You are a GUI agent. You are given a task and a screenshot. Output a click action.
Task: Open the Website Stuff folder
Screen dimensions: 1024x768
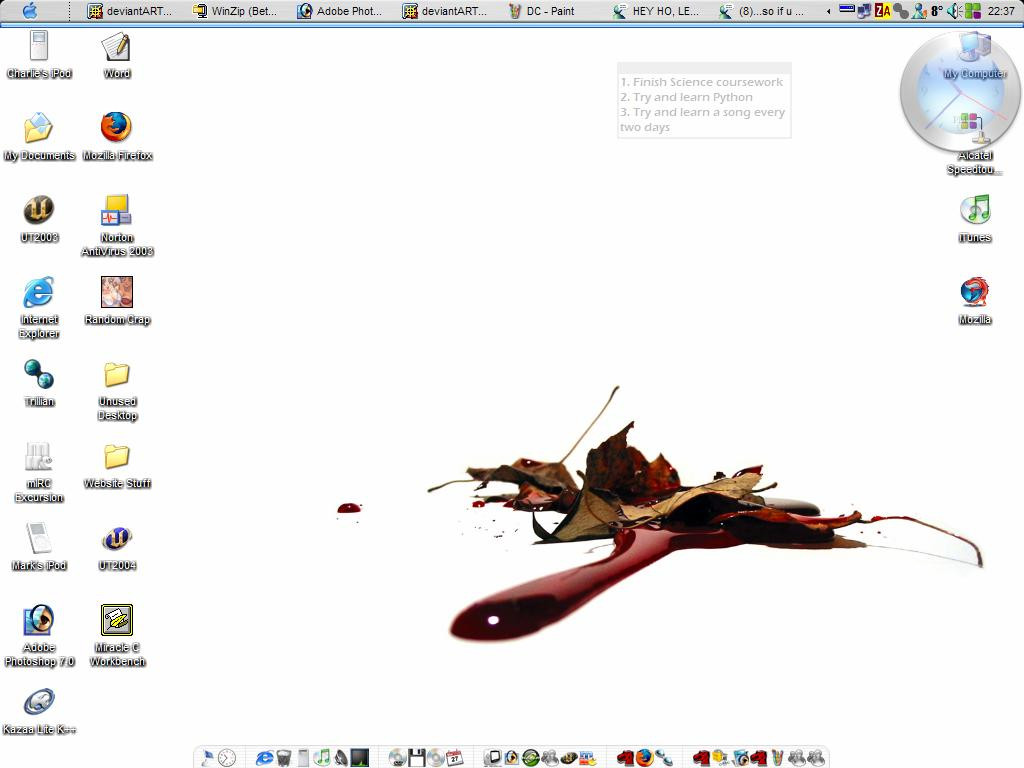point(117,465)
